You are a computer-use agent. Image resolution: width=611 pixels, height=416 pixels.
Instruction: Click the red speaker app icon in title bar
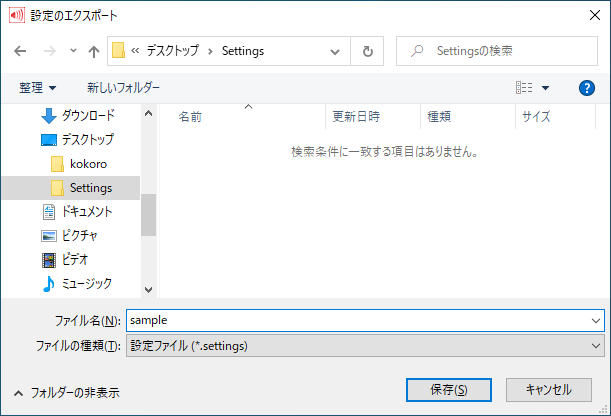(x=17, y=16)
